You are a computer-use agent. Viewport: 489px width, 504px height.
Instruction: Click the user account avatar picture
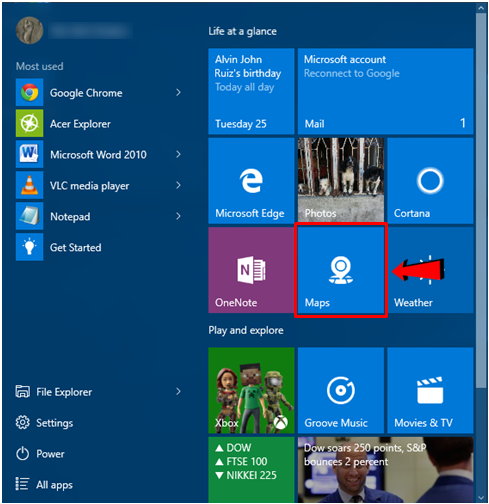coord(29,30)
